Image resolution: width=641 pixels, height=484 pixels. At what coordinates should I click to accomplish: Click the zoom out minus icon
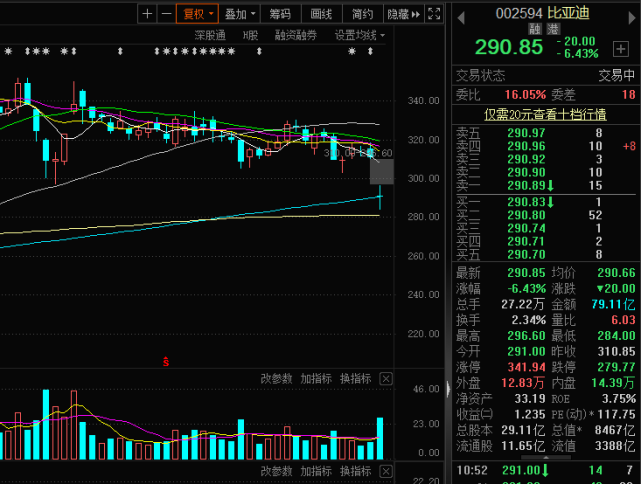coord(165,14)
